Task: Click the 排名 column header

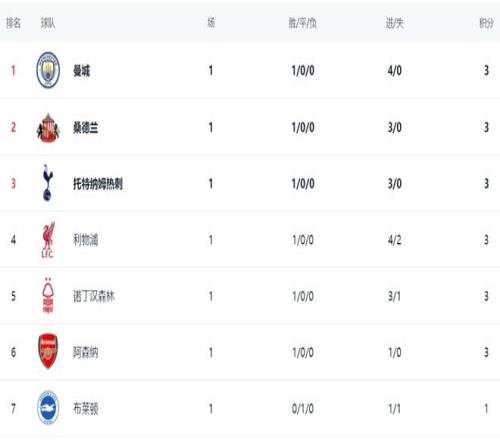Action: (13, 23)
